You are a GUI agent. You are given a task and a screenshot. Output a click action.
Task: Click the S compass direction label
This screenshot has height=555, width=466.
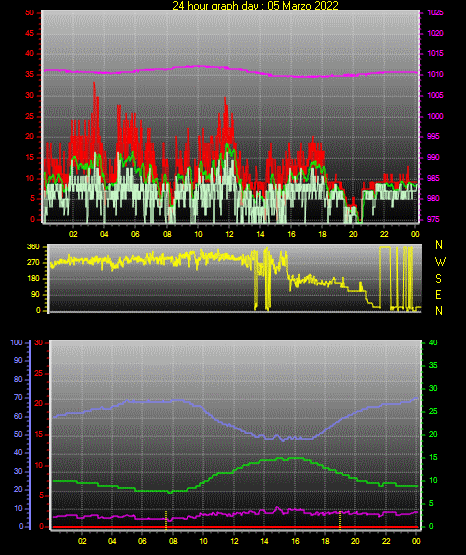coord(438,279)
